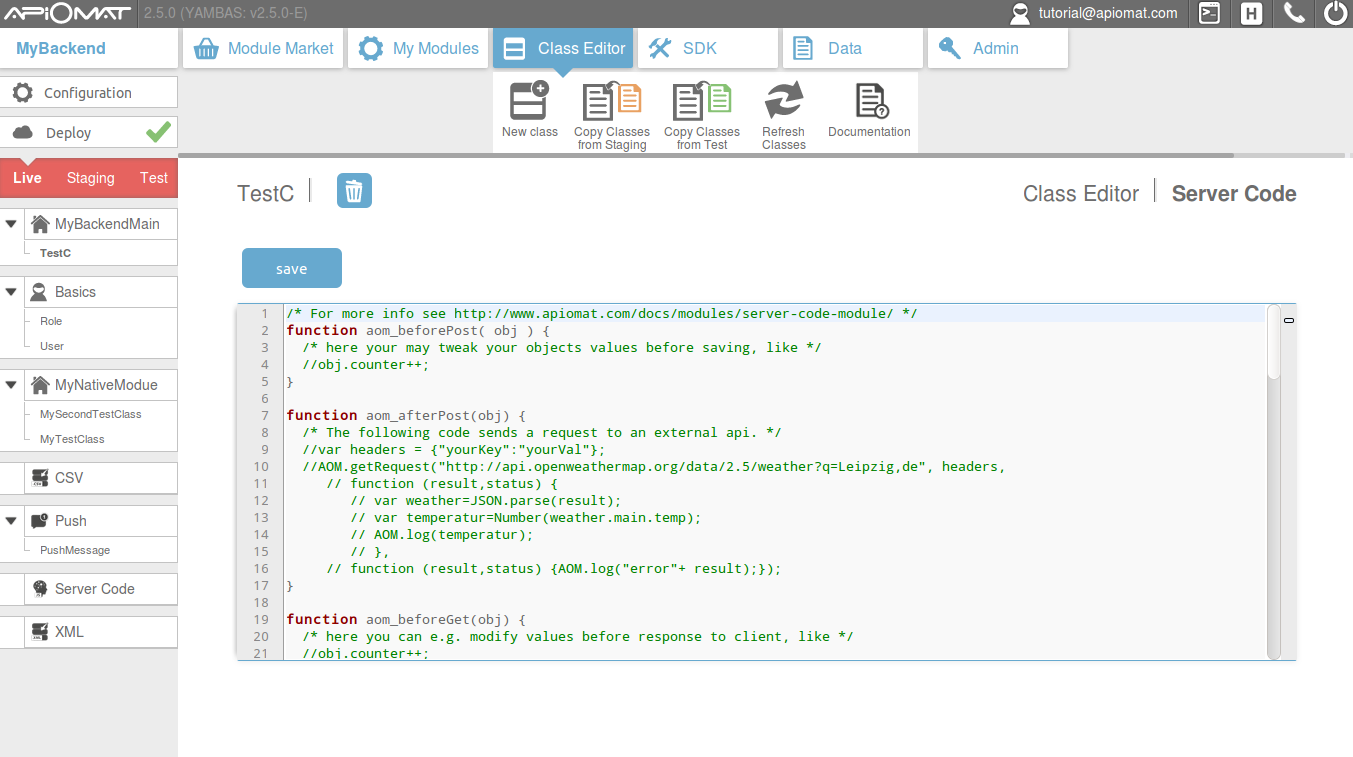Click the Admin key icon
The height and width of the screenshot is (757, 1353).
click(949, 48)
